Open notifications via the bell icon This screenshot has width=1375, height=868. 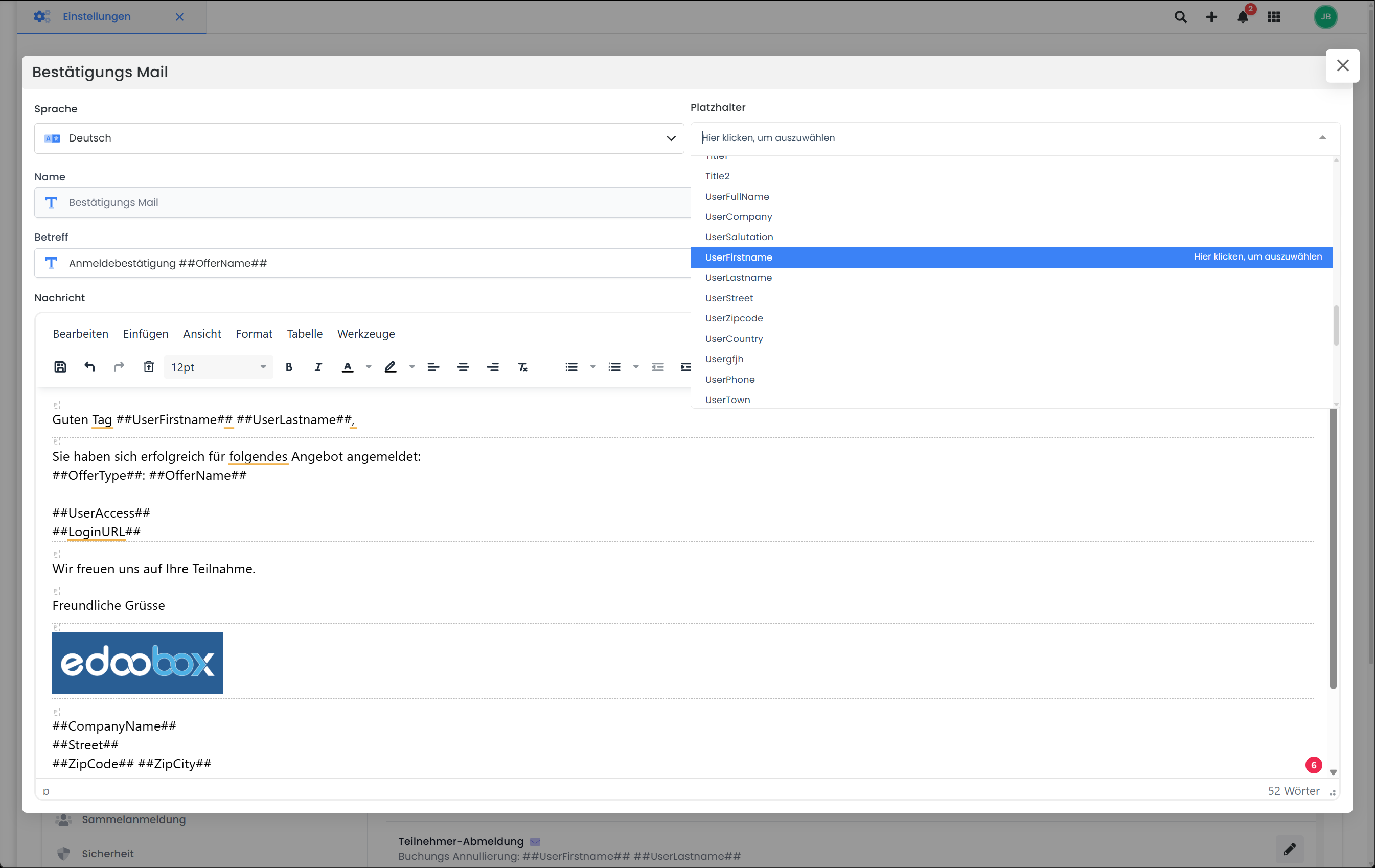(x=1242, y=16)
